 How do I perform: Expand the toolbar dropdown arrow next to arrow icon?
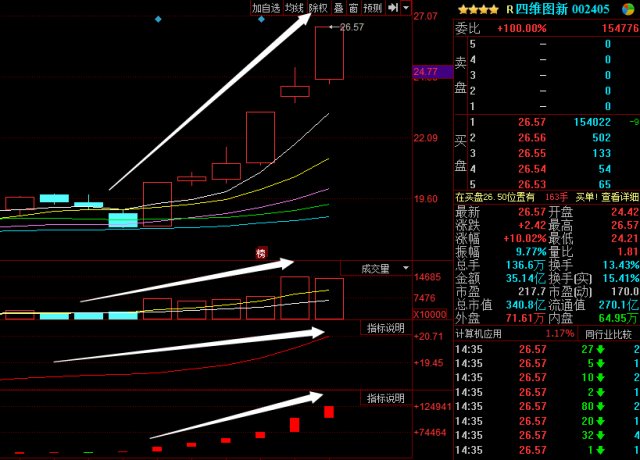[x=406, y=7]
